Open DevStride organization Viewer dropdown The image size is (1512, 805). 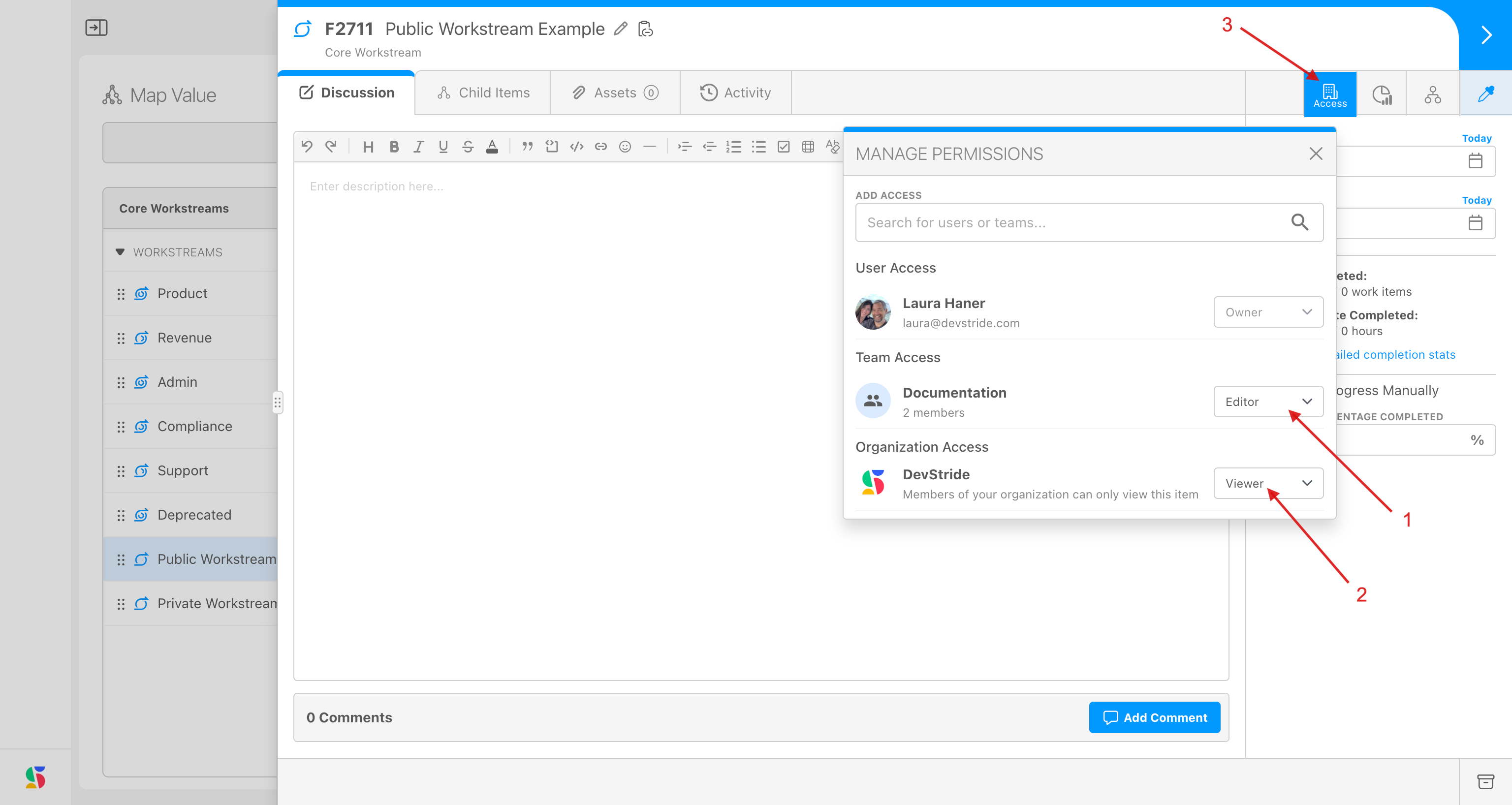tap(1268, 484)
